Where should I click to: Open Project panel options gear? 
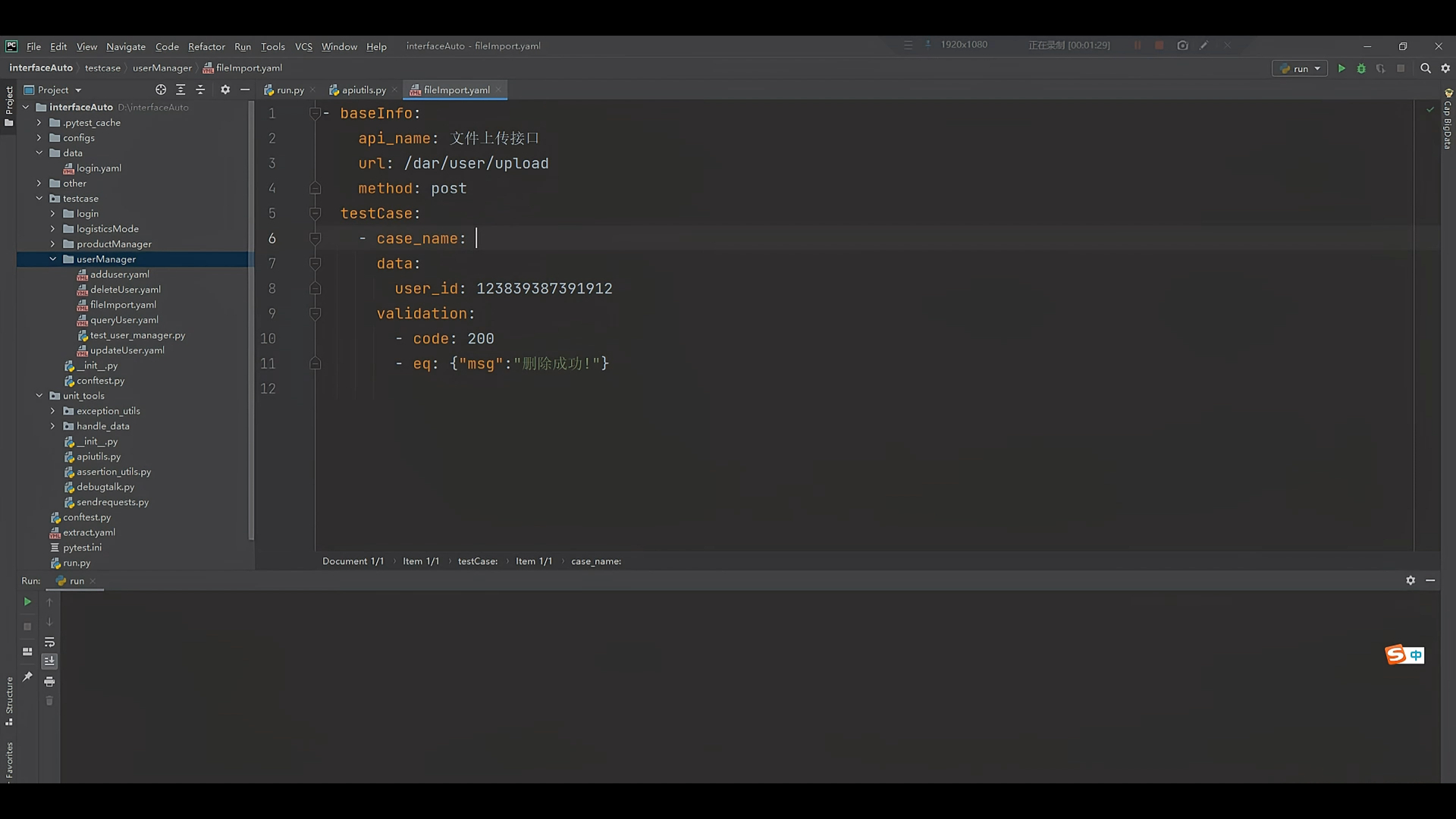click(x=225, y=89)
